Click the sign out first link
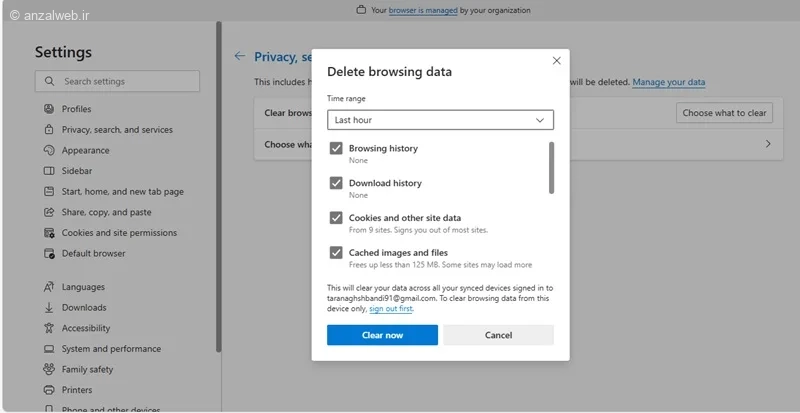The width and height of the screenshot is (800, 413). point(390,309)
